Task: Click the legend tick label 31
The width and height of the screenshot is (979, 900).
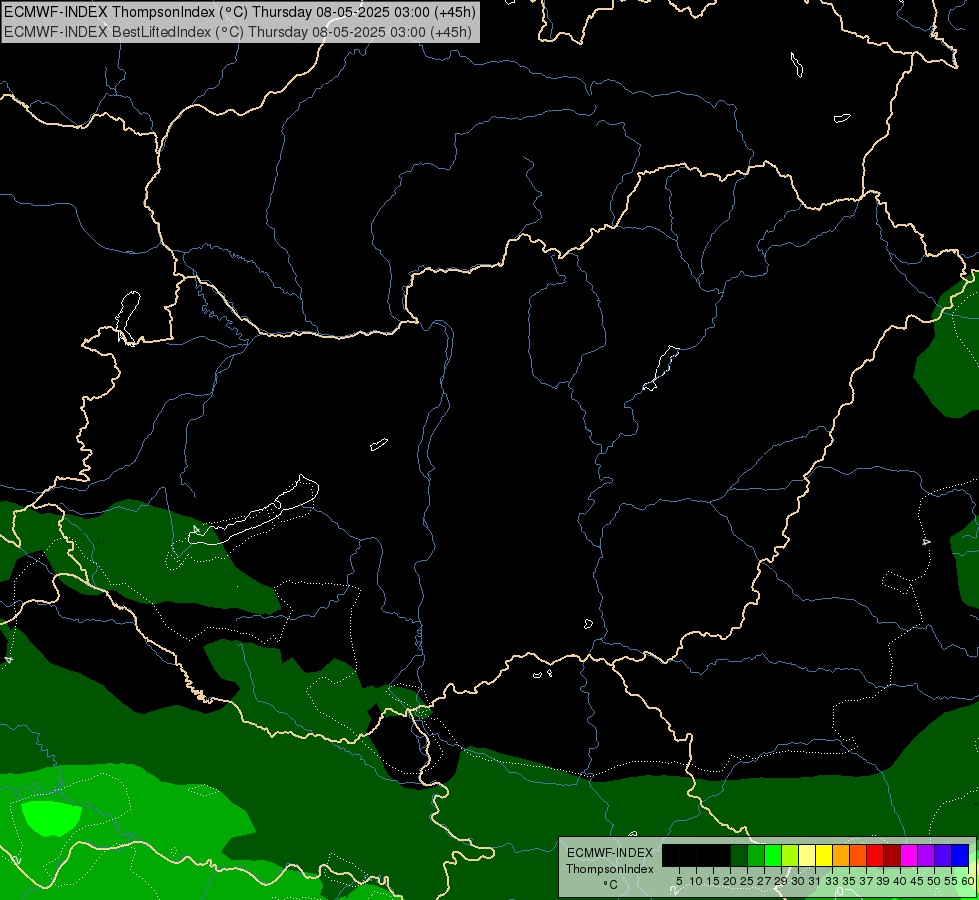Action: 815,881
